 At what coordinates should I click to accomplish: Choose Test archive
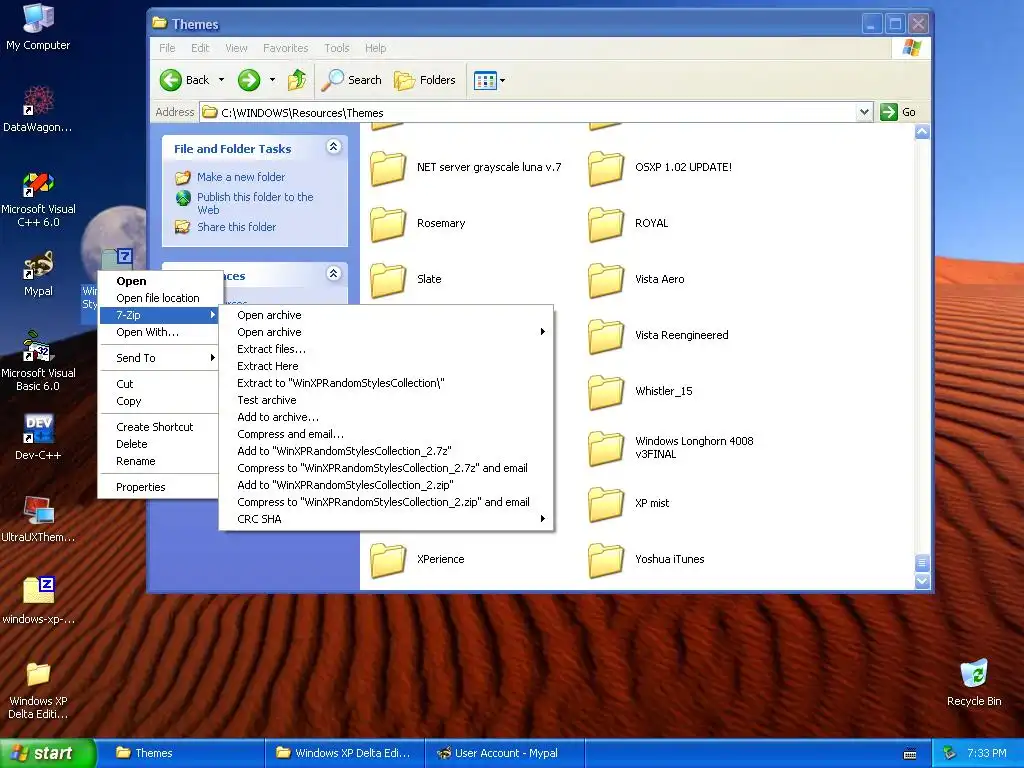coord(387,400)
